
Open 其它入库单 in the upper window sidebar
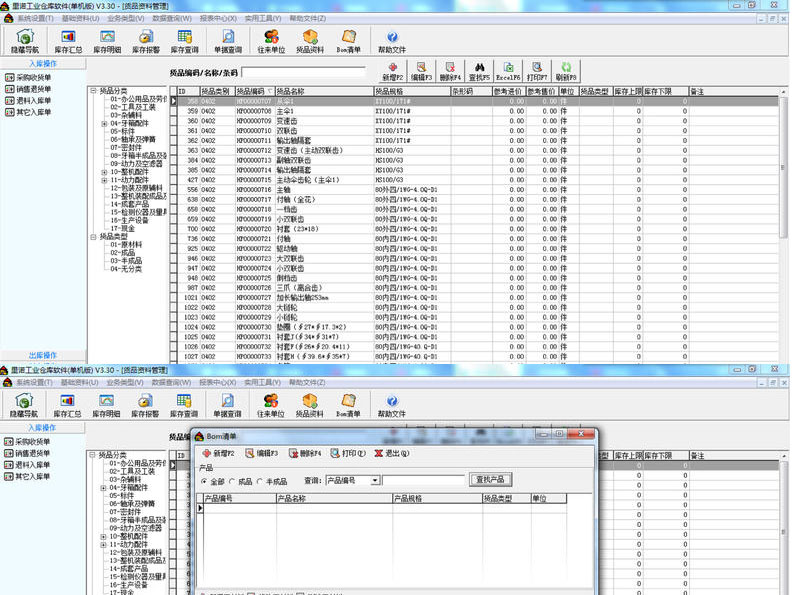coord(28,112)
